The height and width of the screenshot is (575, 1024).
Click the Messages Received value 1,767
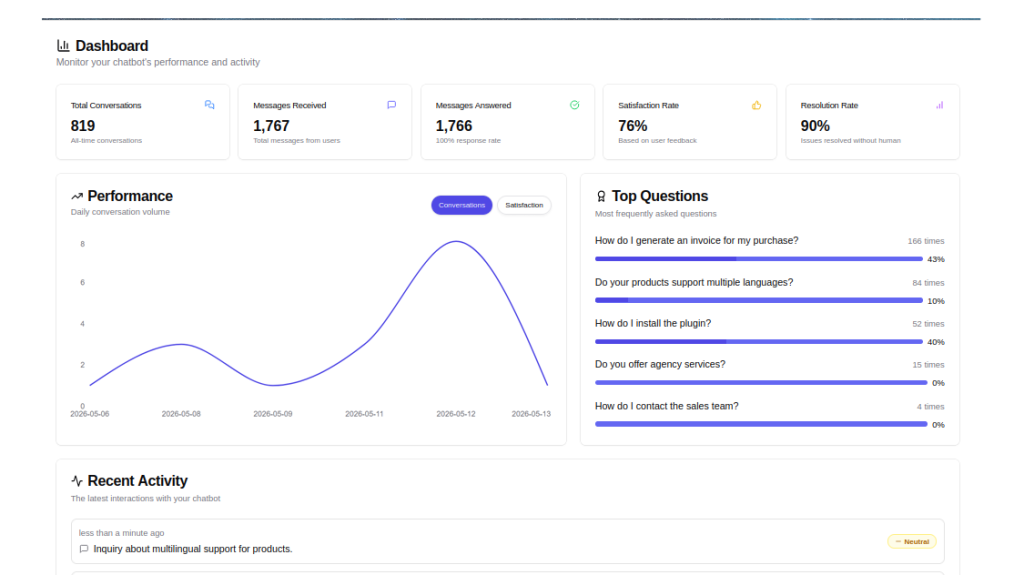pos(271,125)
